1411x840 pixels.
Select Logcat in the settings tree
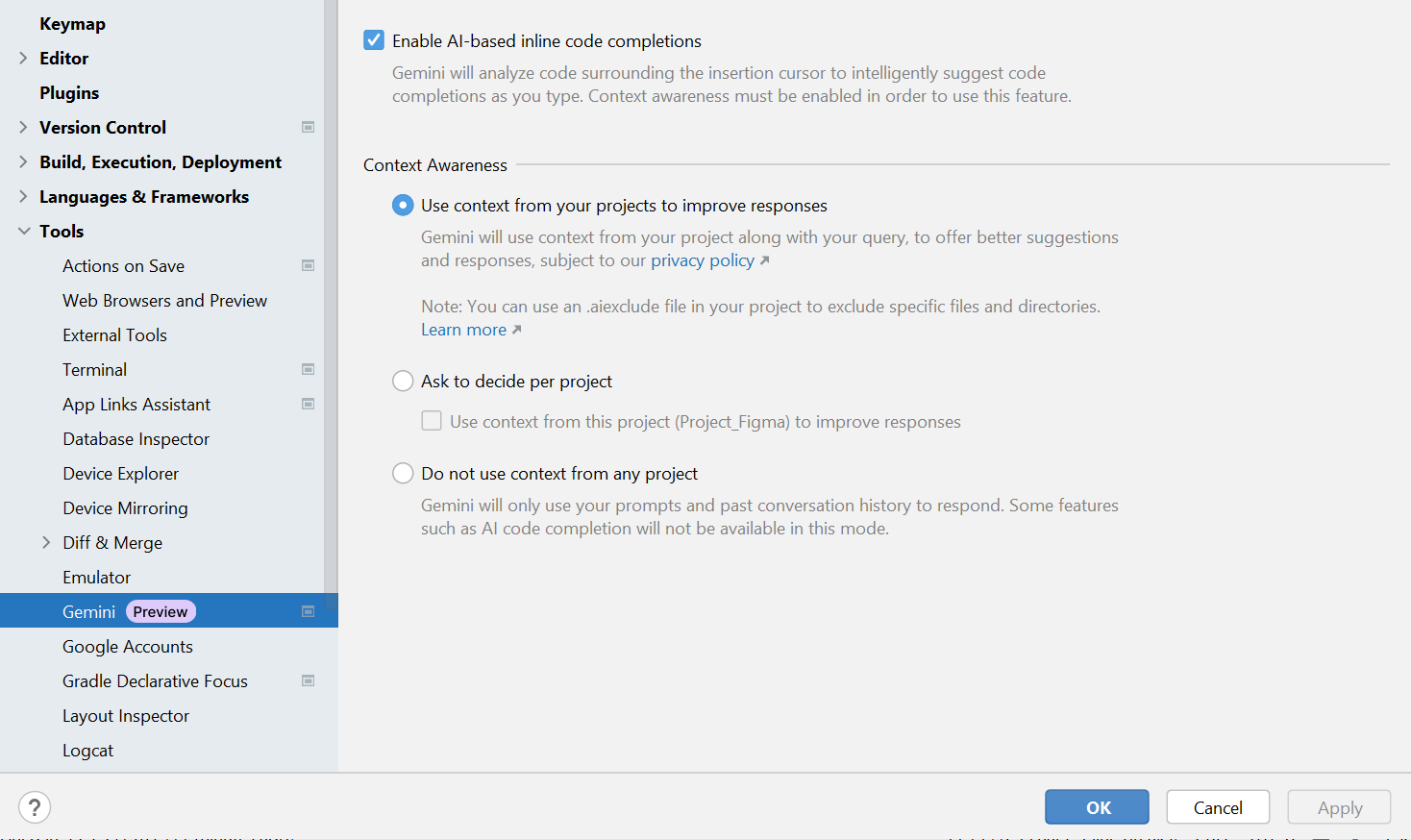pos(87,750)
